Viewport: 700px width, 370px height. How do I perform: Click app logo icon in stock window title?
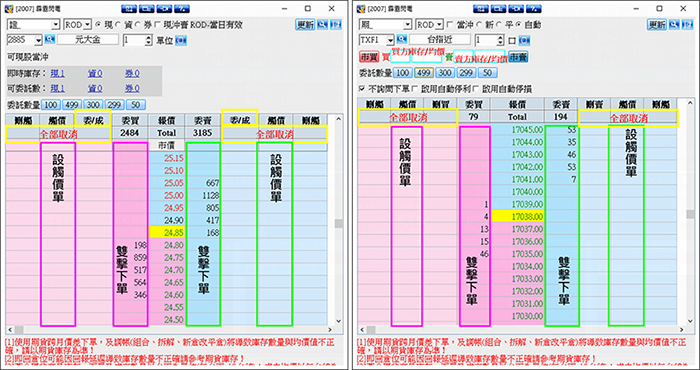point(9,8)
